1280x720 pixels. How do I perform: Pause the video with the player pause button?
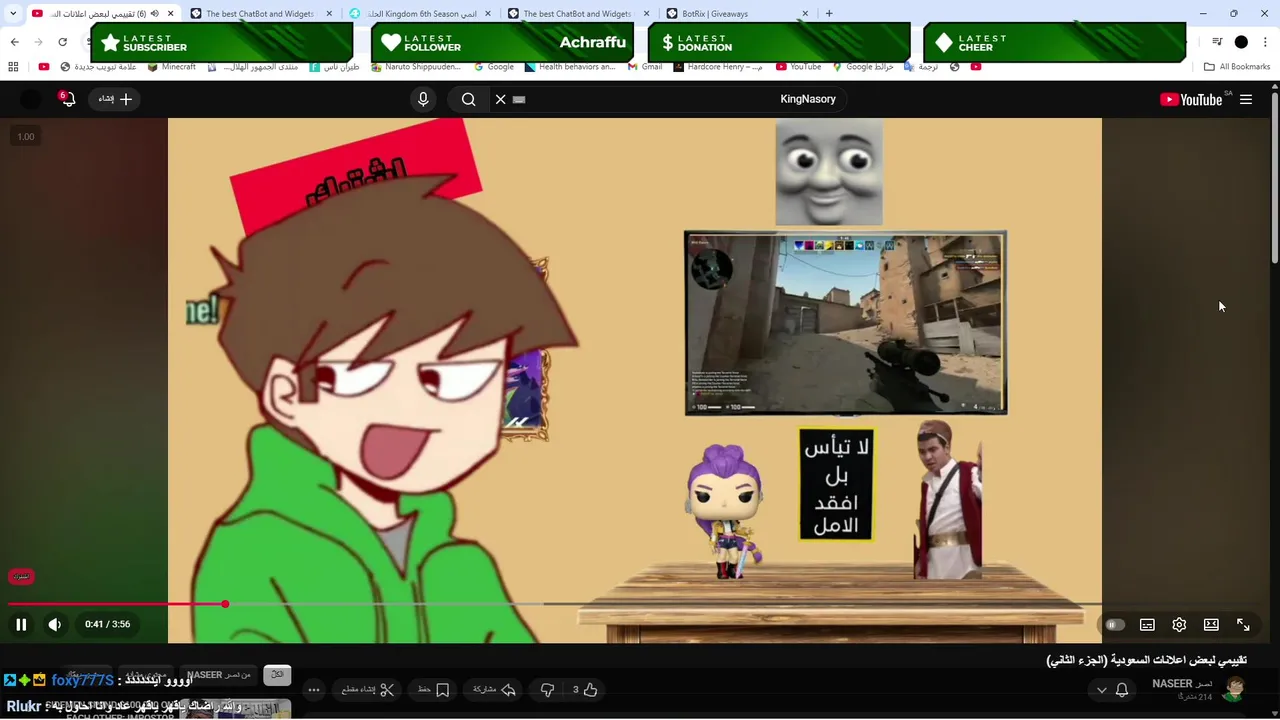coord(21,624)
